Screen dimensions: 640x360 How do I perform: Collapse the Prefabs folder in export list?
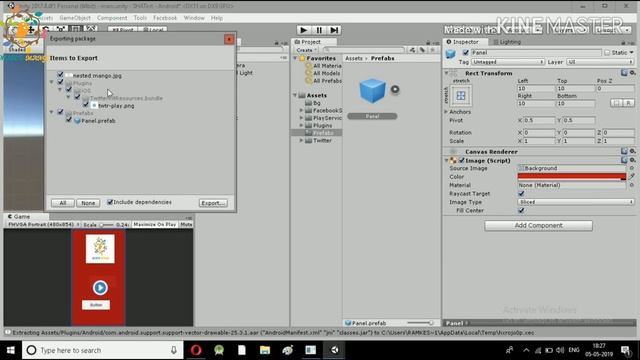pyautogui.click(x=52, y=112)
